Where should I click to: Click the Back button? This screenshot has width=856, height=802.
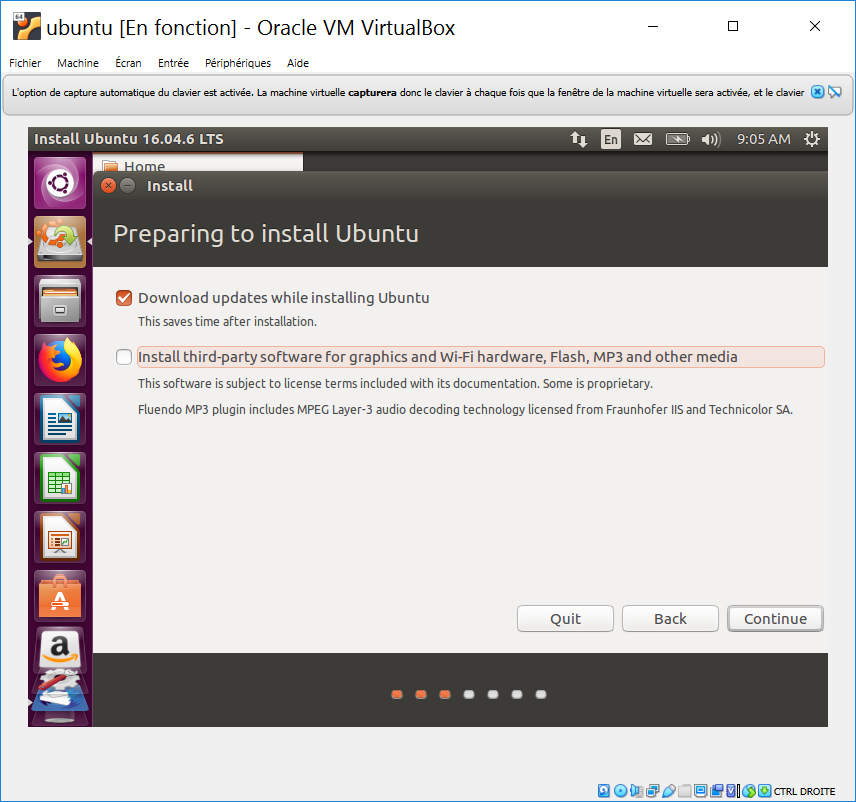[x=670, y=619]
